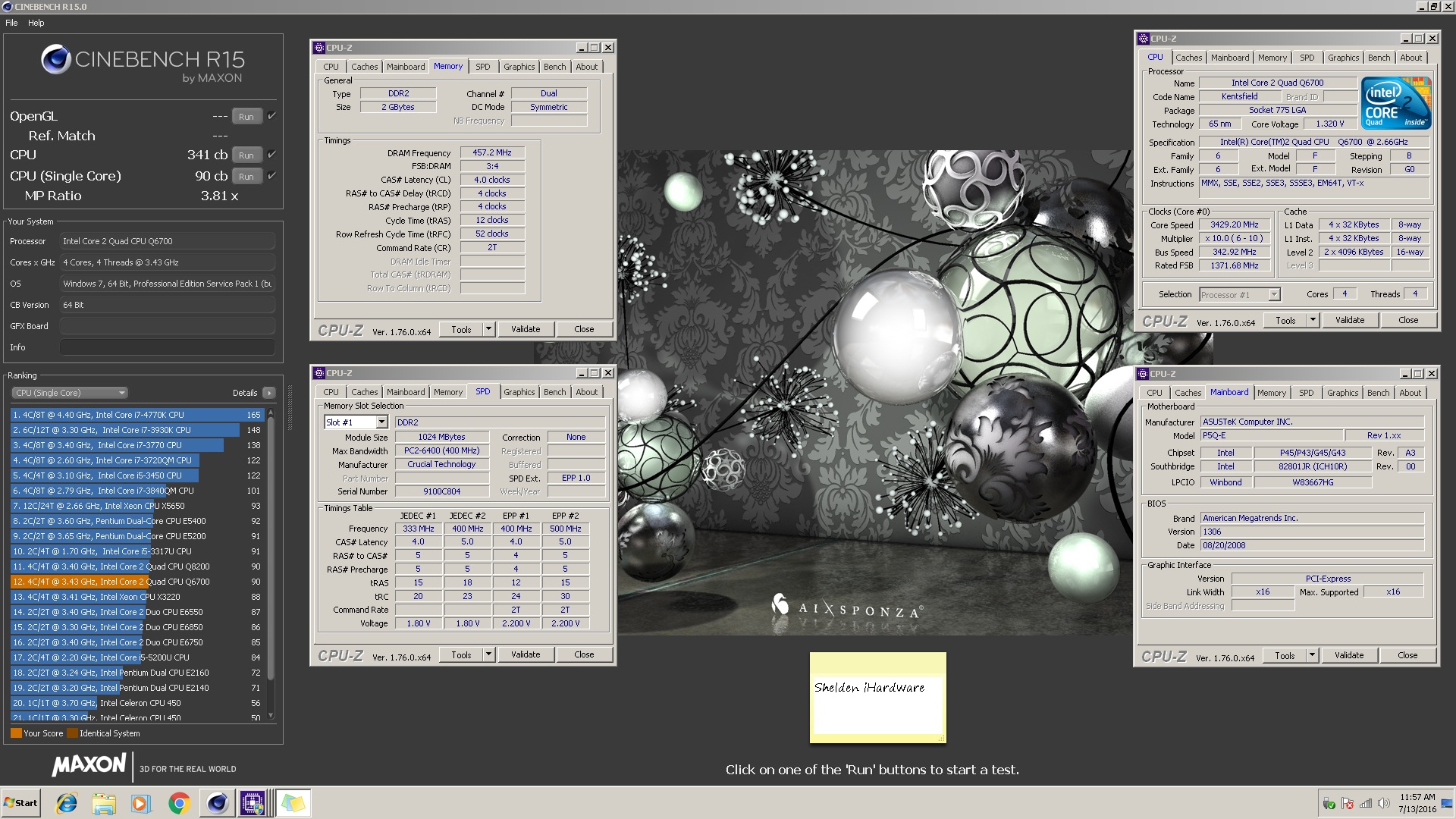
Task: Click the Shelden iHardware sticky note
Action: point(877,698)
